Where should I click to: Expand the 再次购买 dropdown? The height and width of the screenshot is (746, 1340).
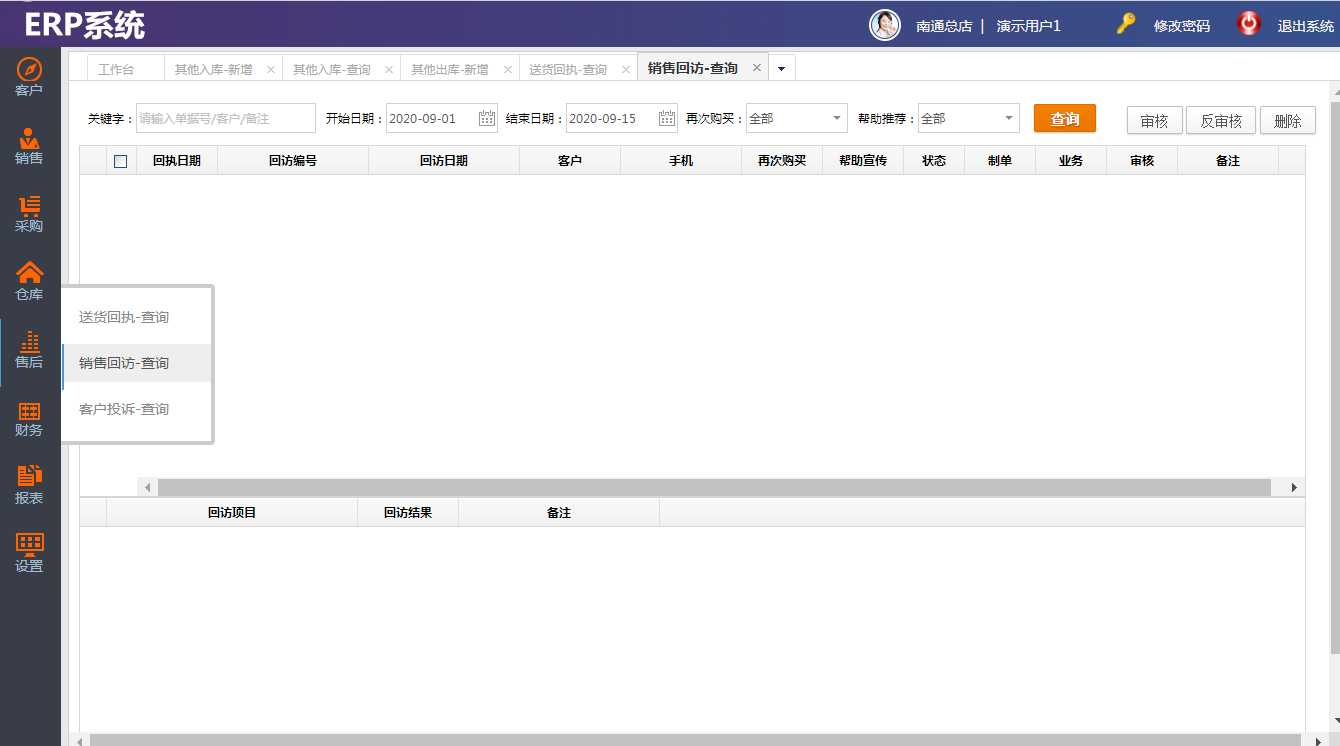point(836,118)
